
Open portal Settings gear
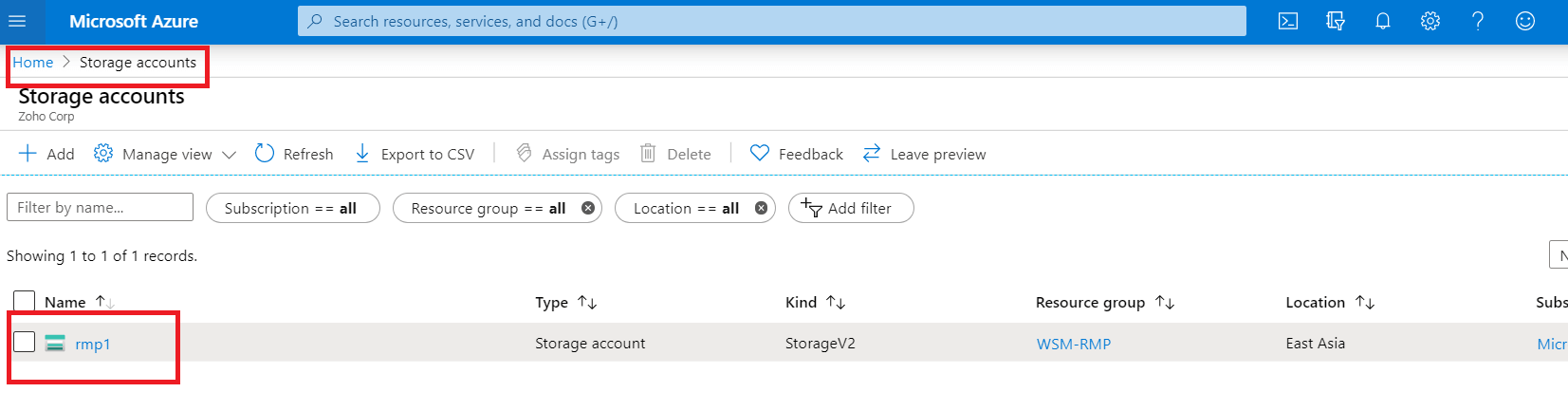point(1430,21)
